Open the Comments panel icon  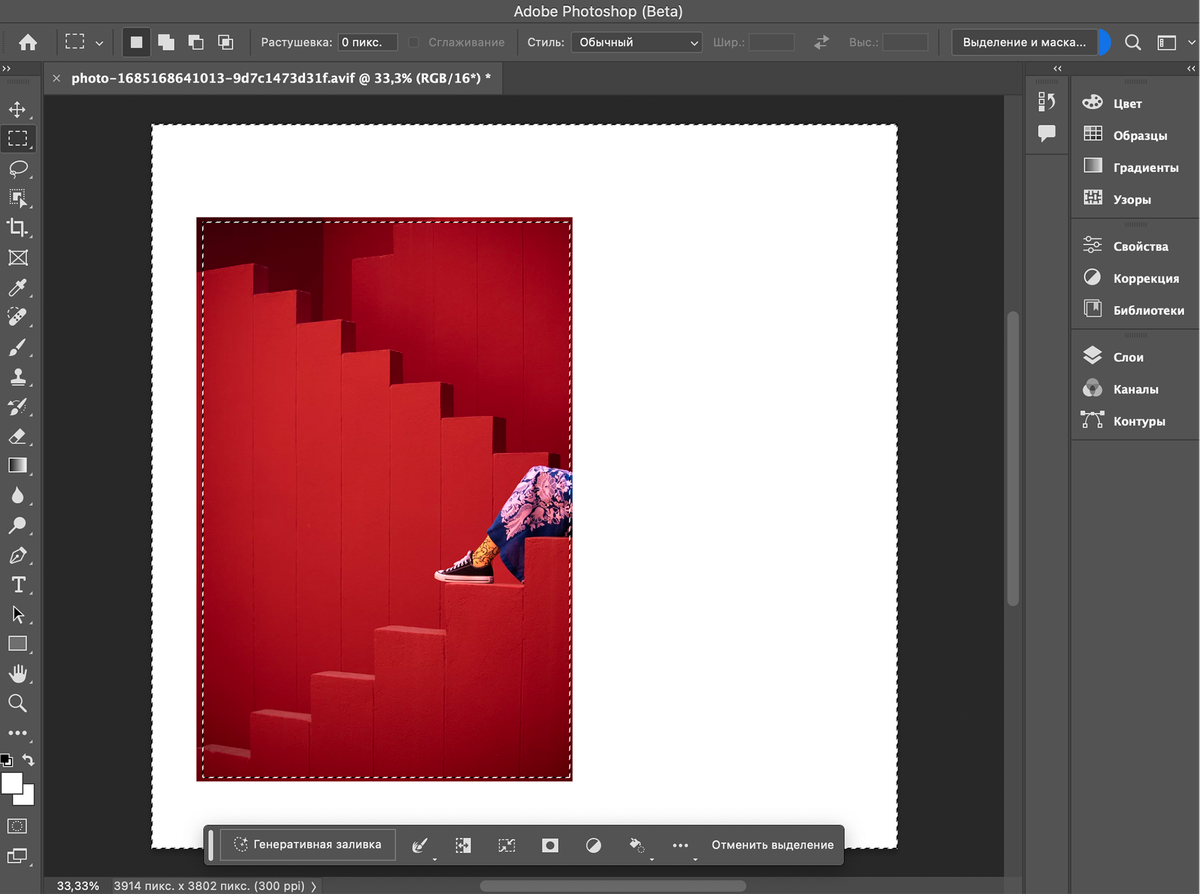(1047, 133)
